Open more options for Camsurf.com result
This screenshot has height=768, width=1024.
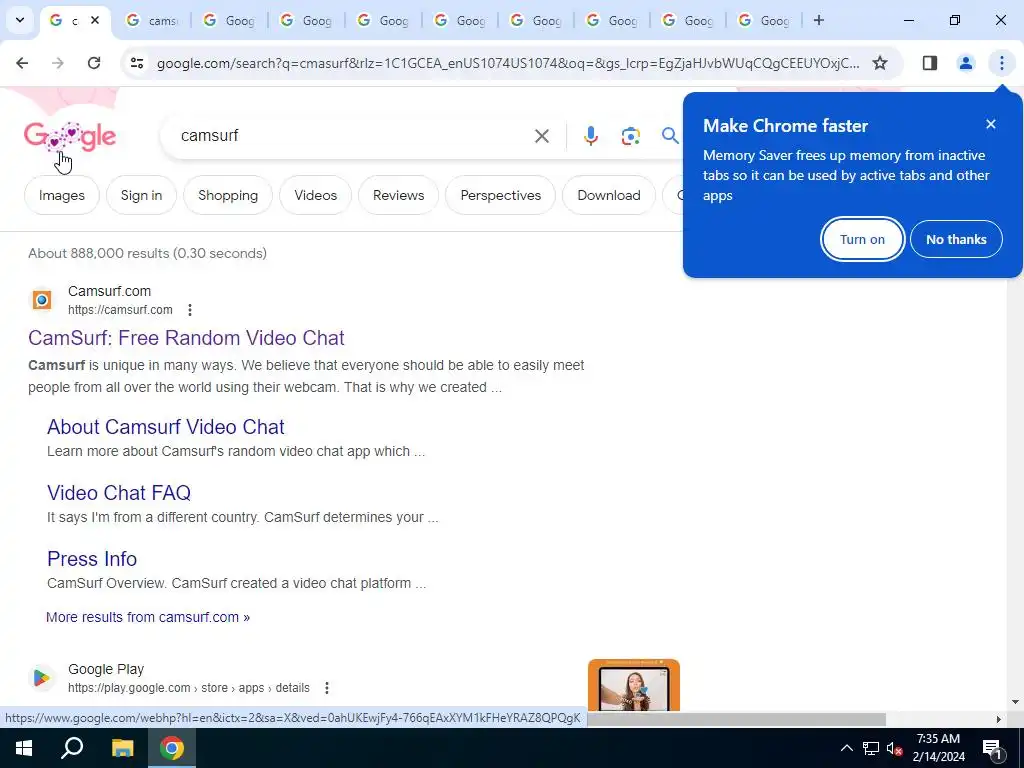[189, 310]
